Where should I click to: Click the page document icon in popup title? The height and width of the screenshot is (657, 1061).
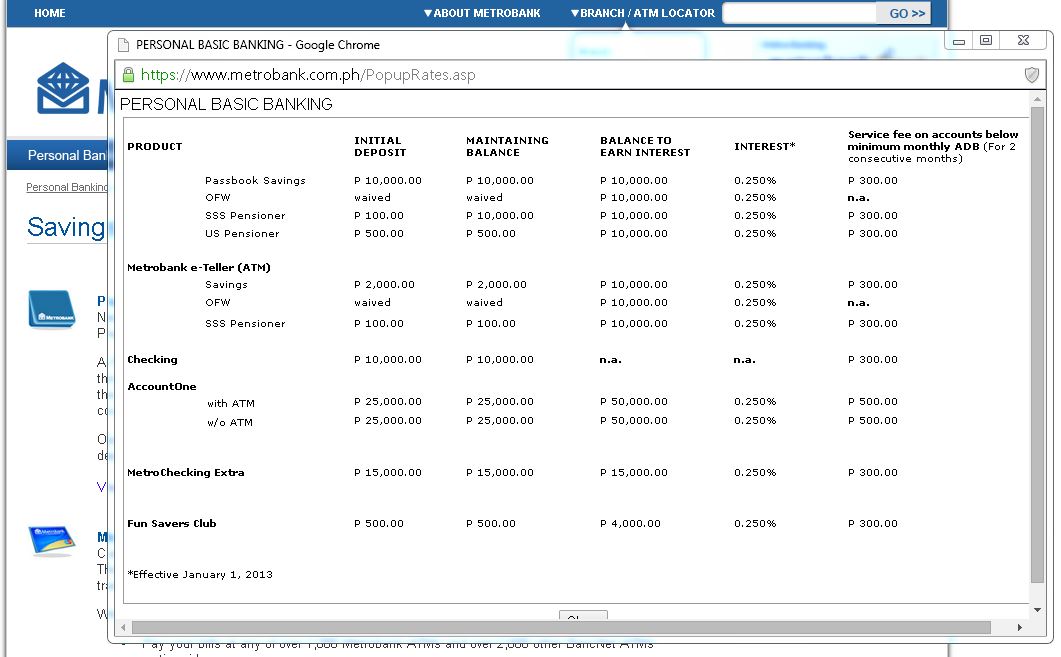123,45
